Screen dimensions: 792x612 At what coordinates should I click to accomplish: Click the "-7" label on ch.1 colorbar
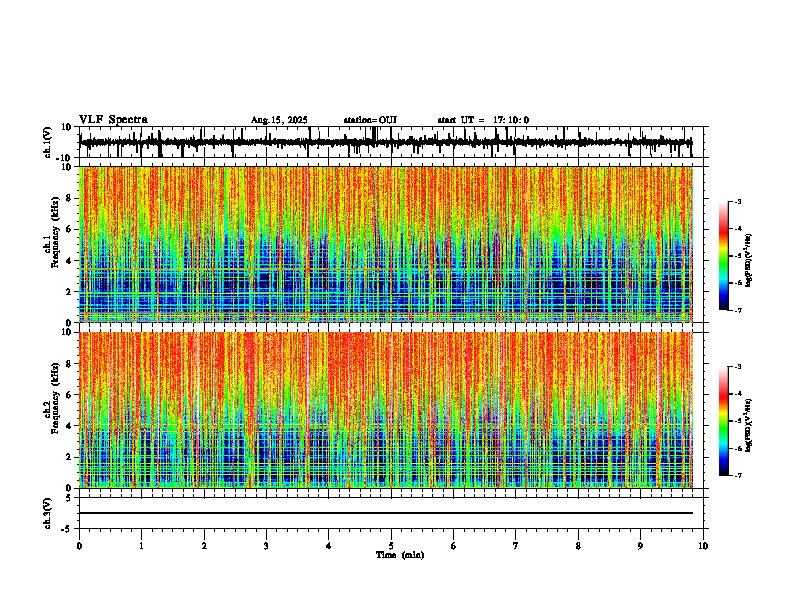tap(737, 310)
